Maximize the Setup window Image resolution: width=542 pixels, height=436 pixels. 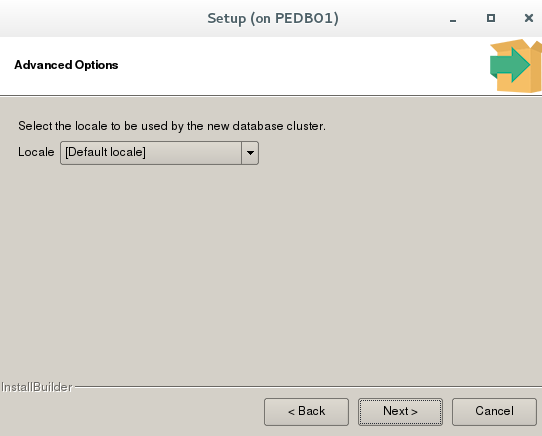pyautogui.click(x=490, y=18)
